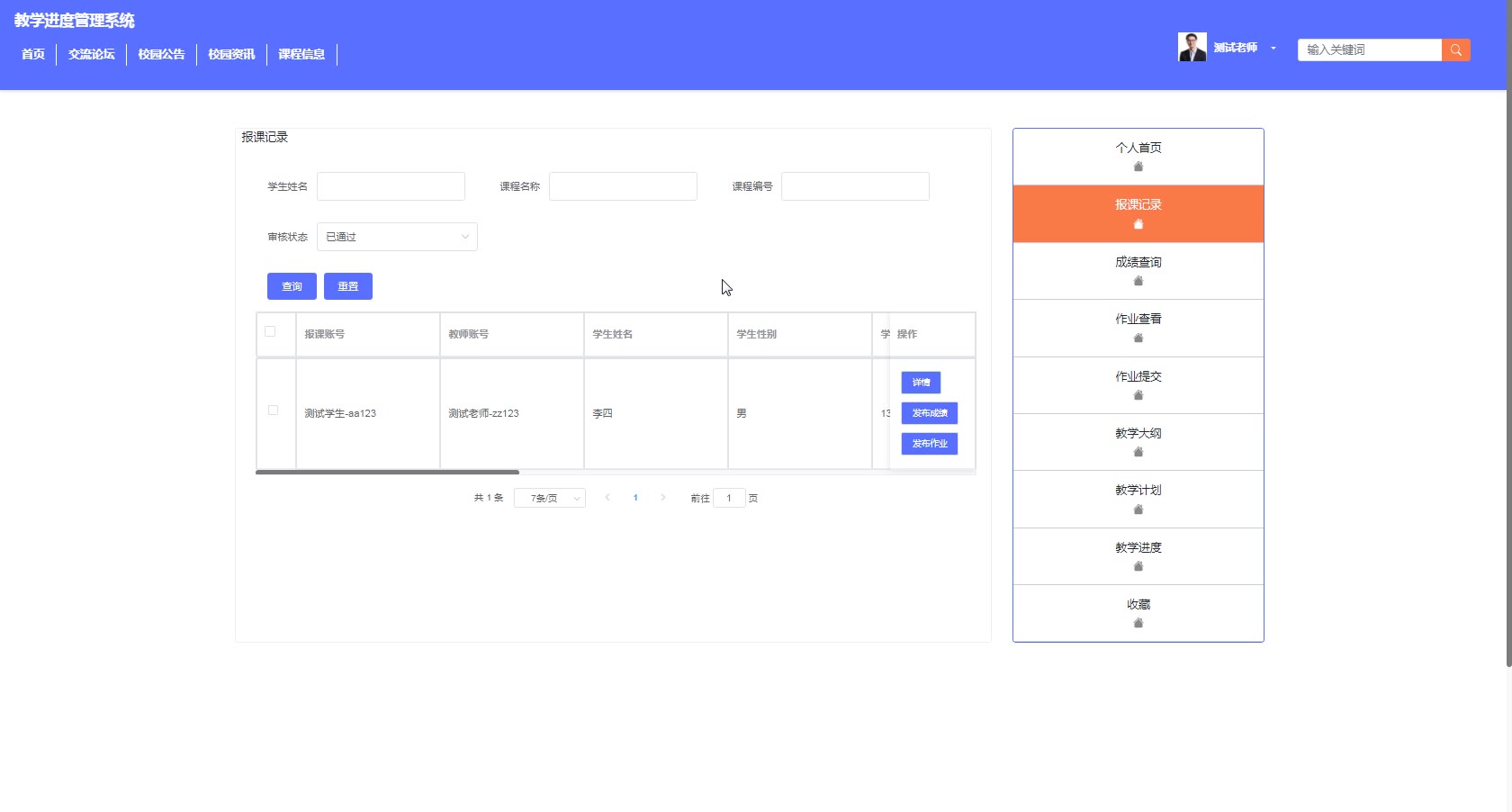Click the icon under 教学进度
This screenshot has width=1512, height=812.
coord(1138,566)
